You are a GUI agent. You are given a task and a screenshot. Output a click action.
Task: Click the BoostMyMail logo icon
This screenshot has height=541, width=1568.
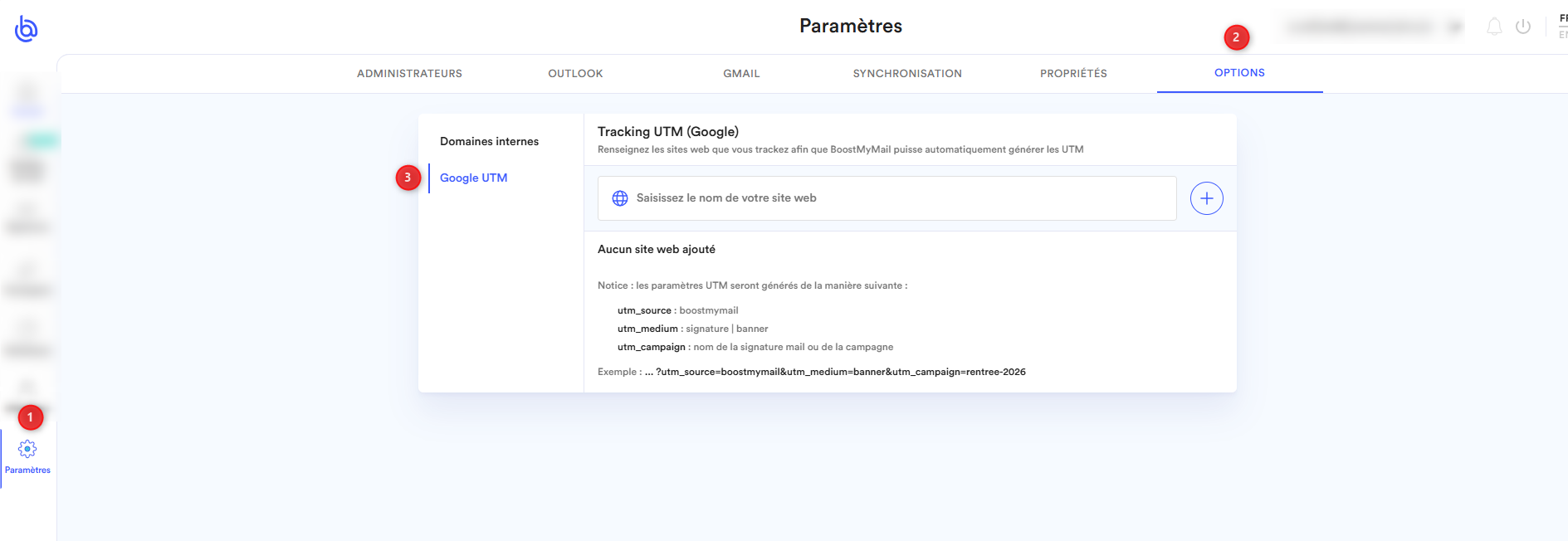point(26,28)
